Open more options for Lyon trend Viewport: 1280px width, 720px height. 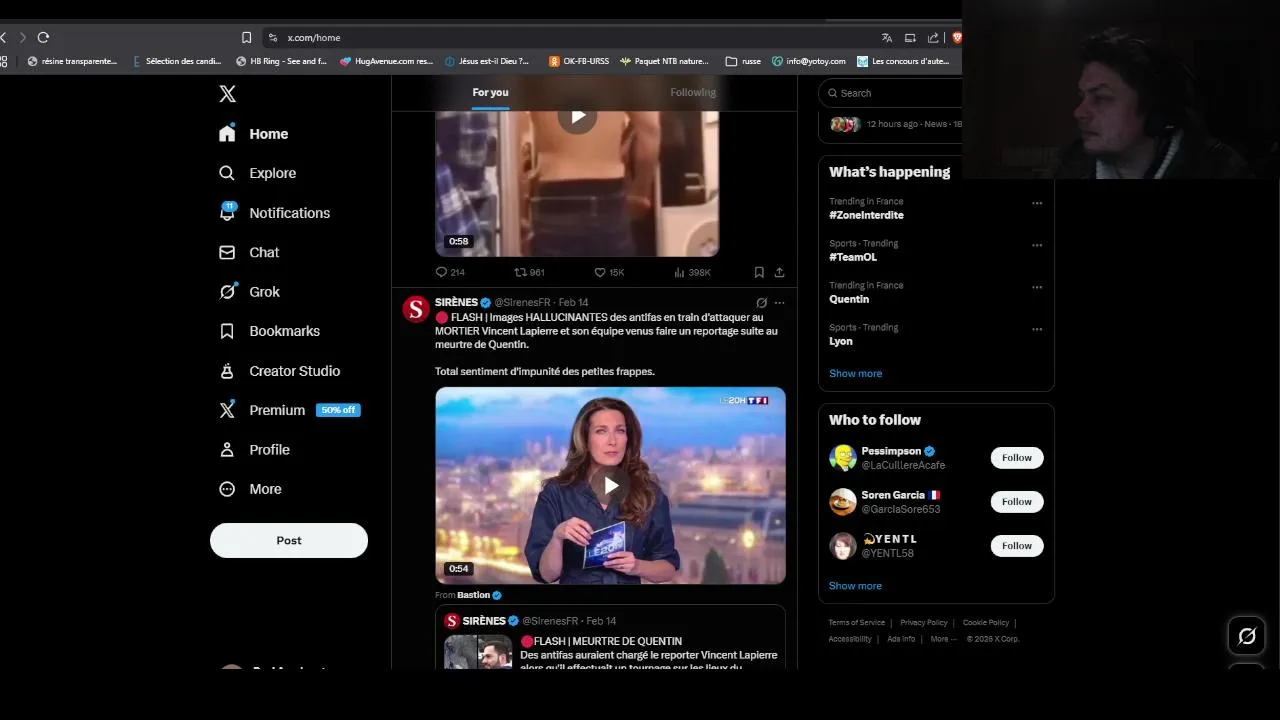tap(1037, 329)
